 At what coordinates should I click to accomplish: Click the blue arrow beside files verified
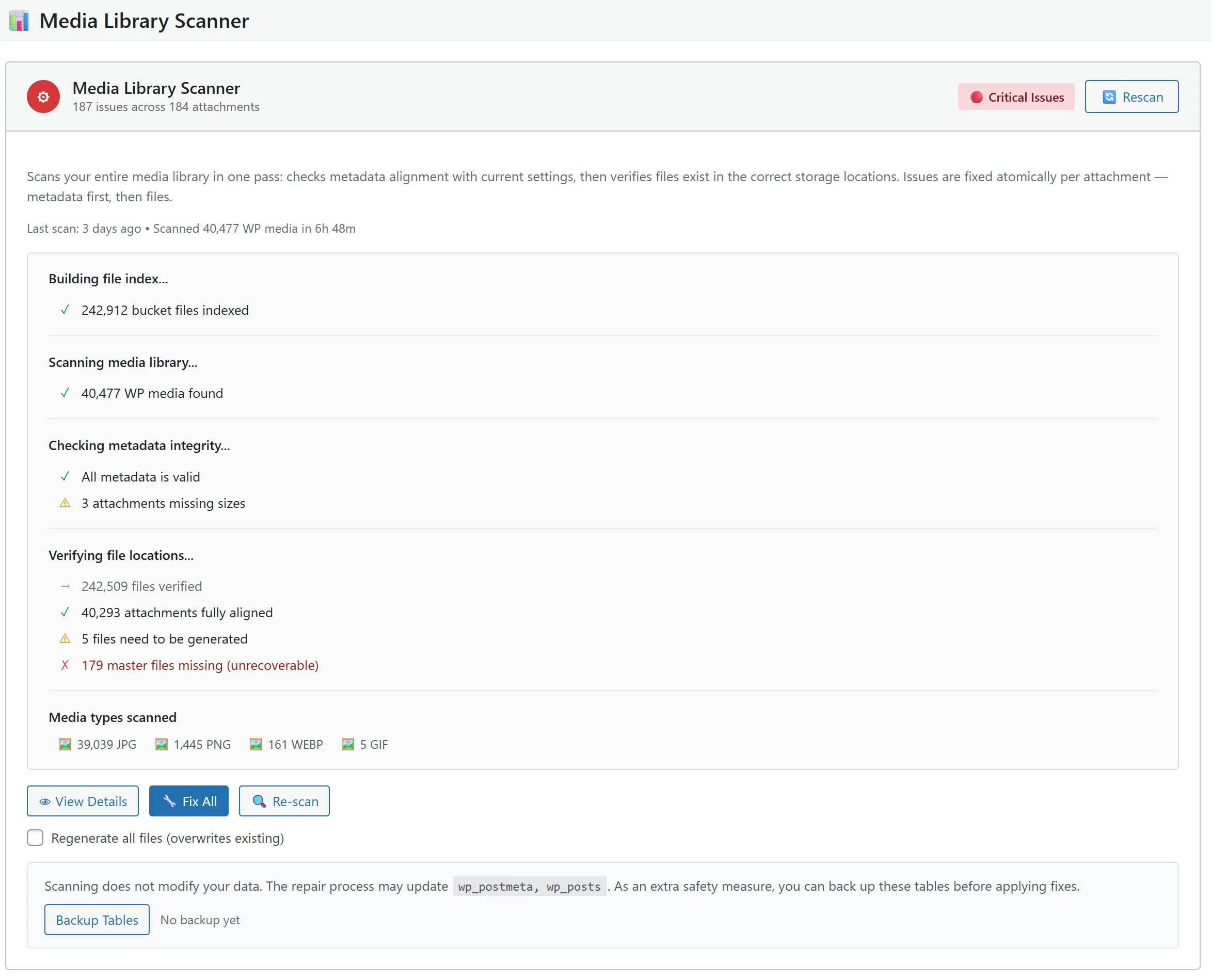[65, 586]
